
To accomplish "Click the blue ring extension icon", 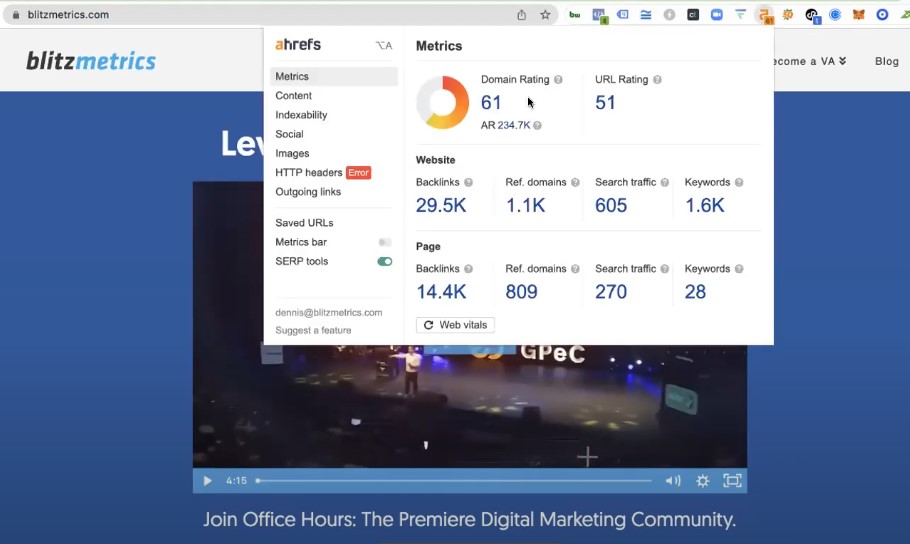I will click(x=882, y=15).
